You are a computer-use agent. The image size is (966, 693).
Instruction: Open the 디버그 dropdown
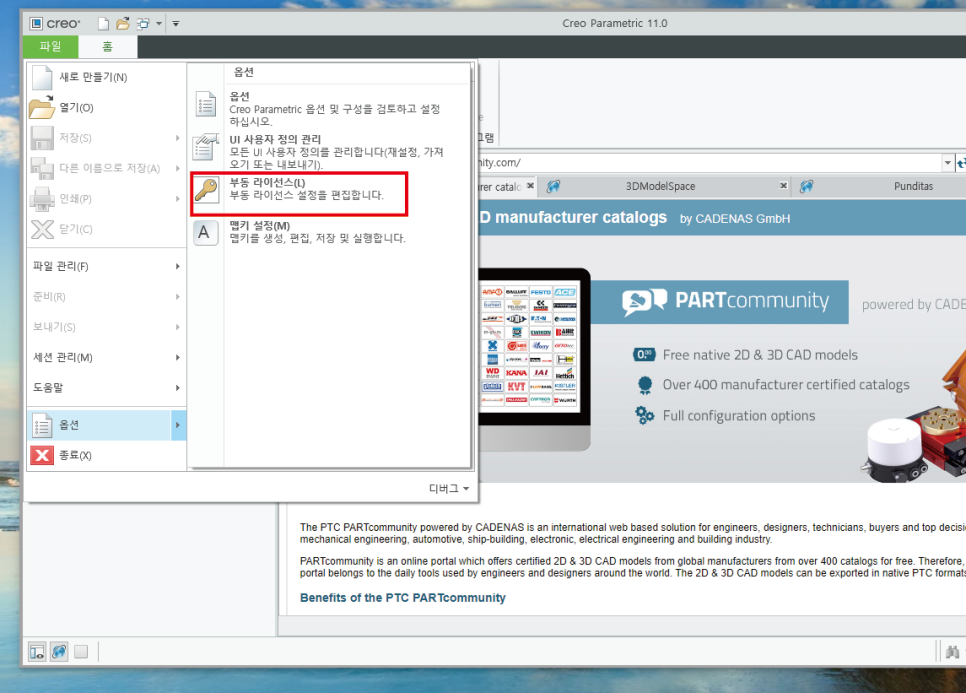448,488
